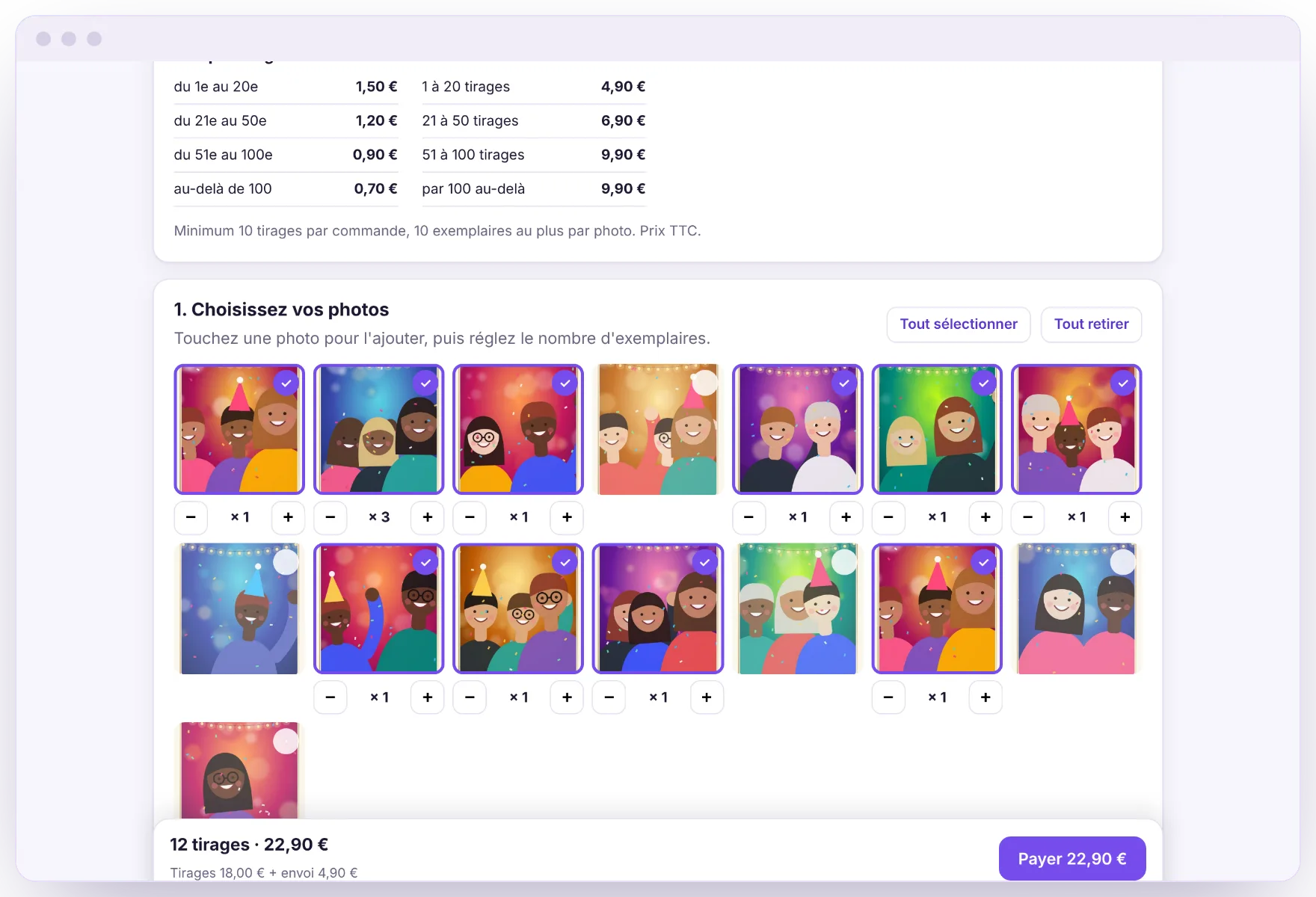Toggle selection circle on last photo of second row
Viewport: 1316px width, 897px height.
[x=1122, y=562]
